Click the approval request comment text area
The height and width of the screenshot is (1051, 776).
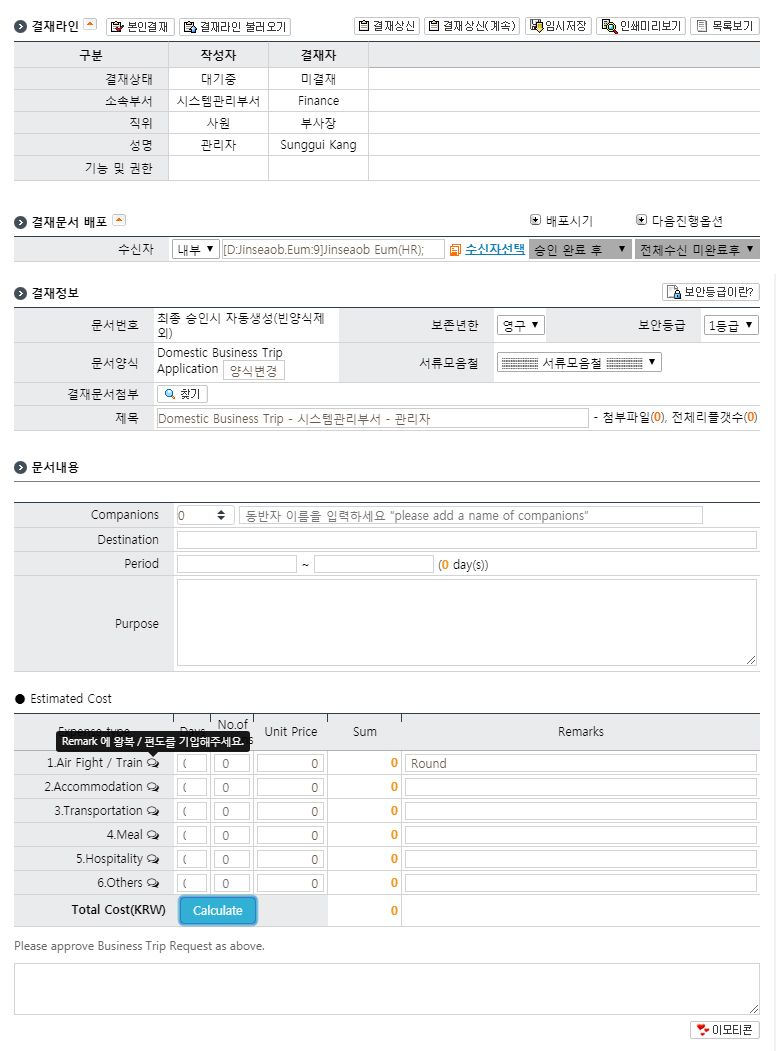point(387,989)
